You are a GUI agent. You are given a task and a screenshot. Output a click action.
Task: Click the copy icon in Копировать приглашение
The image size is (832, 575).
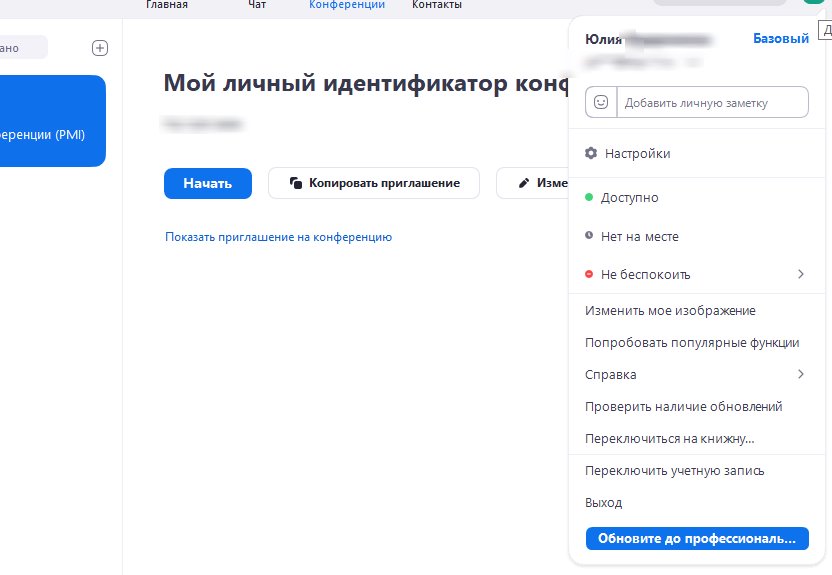coord(296,183)
